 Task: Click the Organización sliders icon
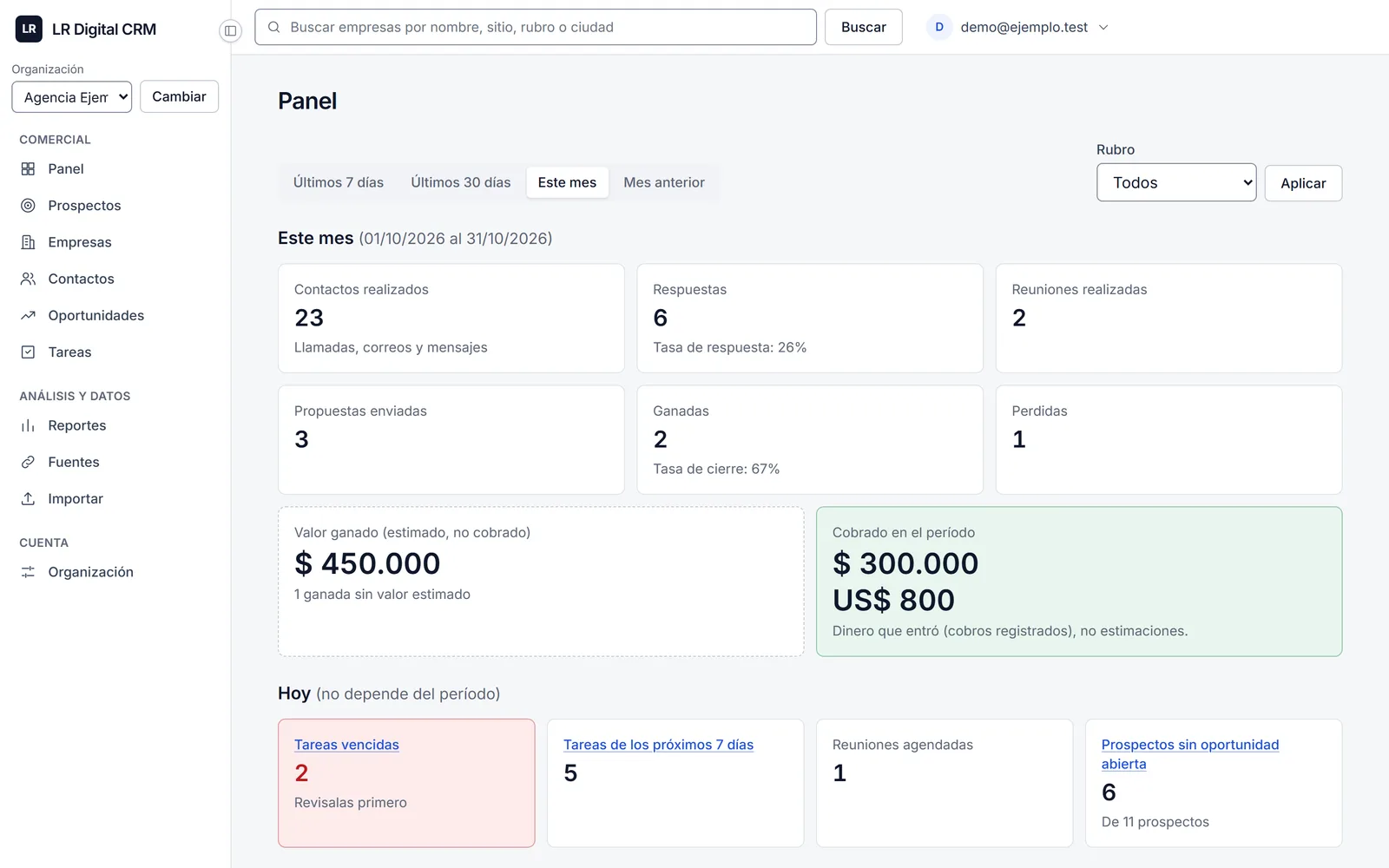[x=28, y=572]
